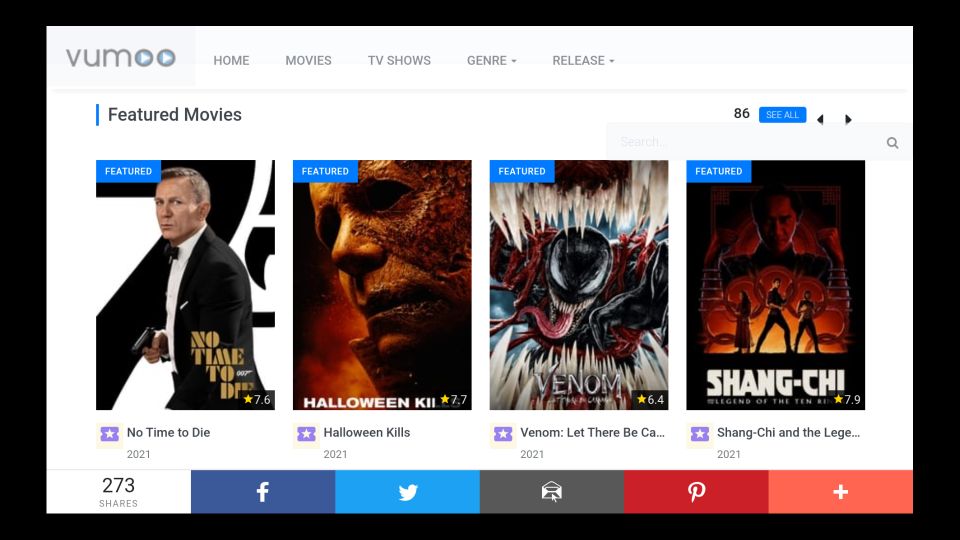Expand the GENRE dropdown menu
The image size is (960, 540).
click(492, 61)
